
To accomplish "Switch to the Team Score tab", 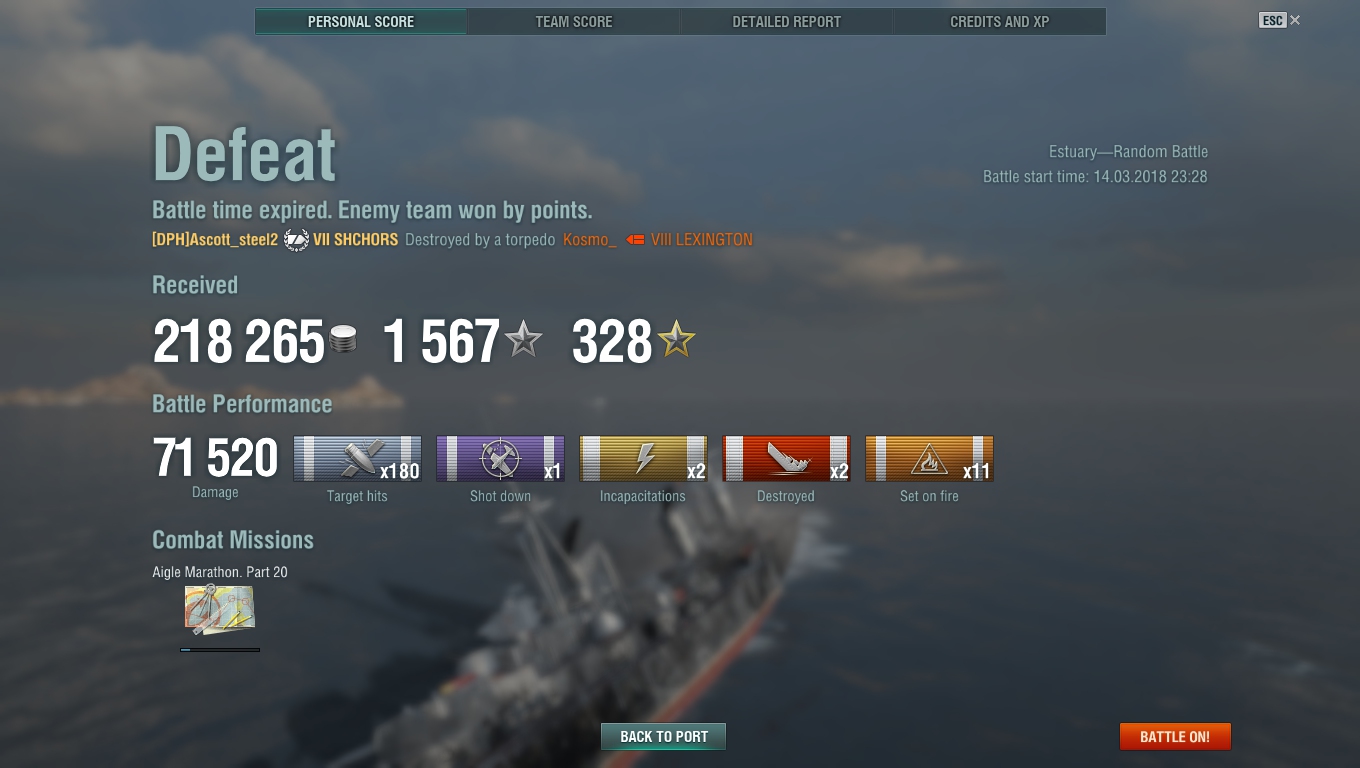I will [574, 21].
